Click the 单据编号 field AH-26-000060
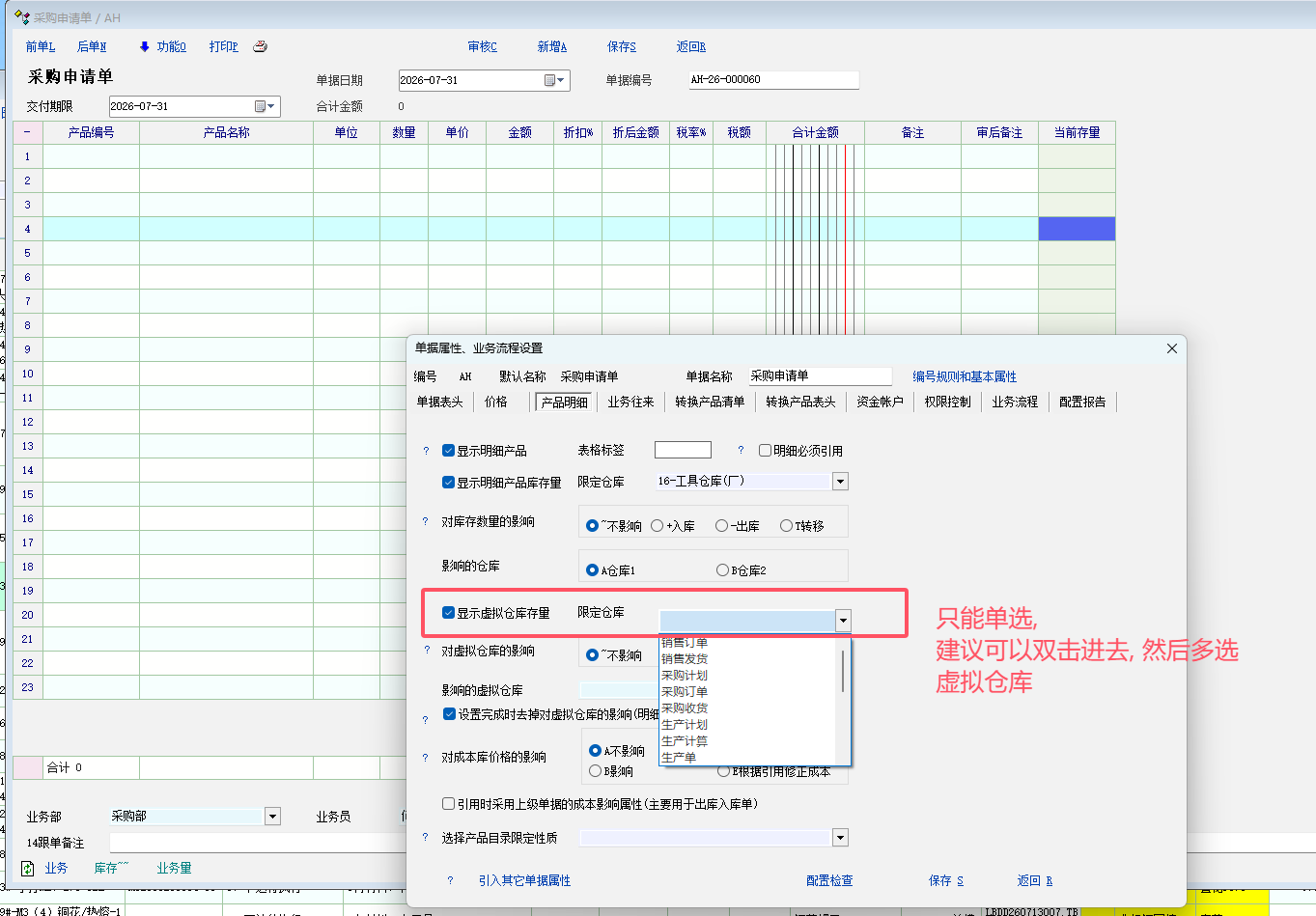Screen dimensions: 1316x916 click(x=773, y=80)
